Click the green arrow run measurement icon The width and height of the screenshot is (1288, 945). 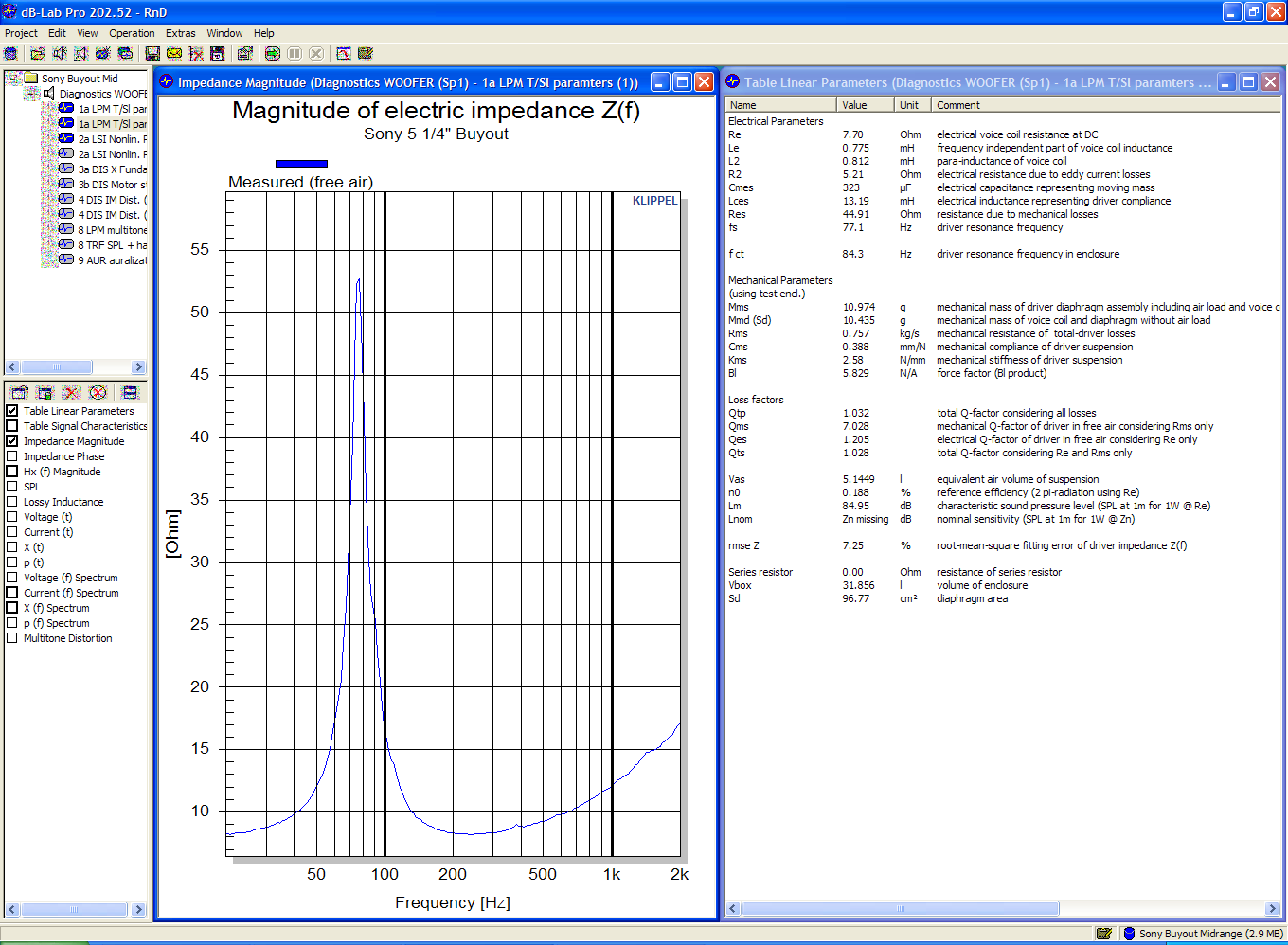point(273,54)
